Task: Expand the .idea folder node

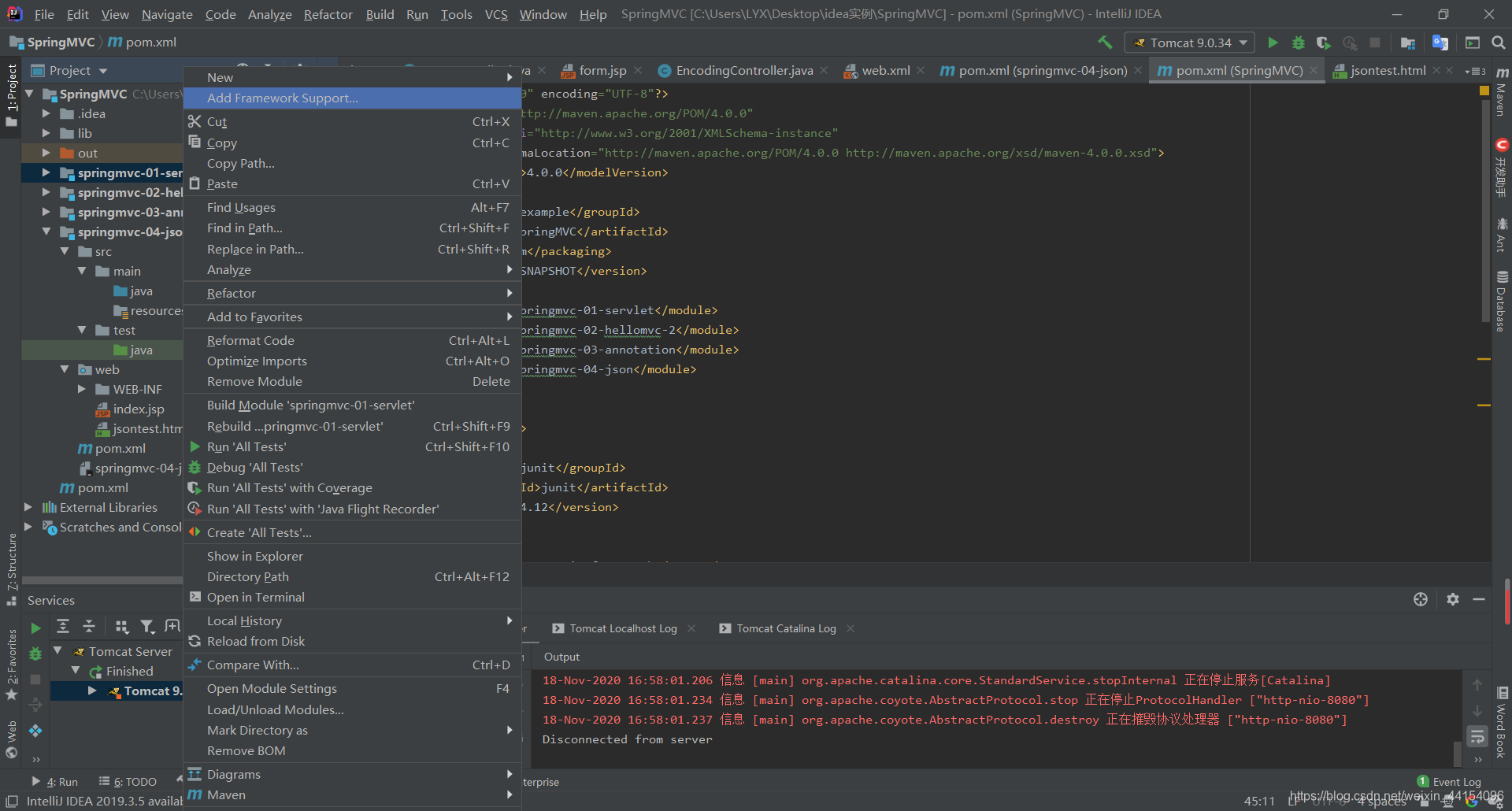Action: [46, 113]
